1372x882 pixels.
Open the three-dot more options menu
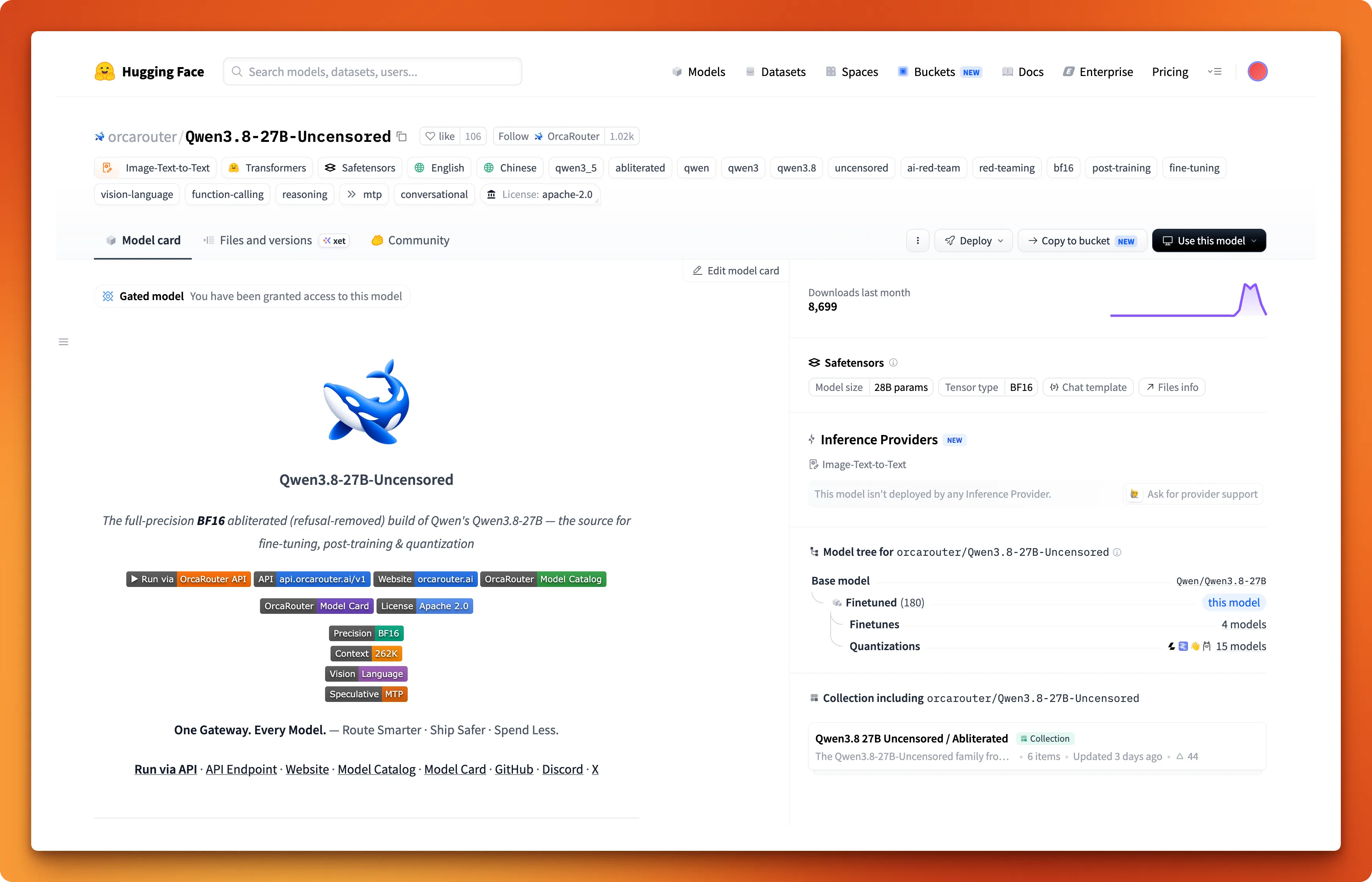point(918,240)
